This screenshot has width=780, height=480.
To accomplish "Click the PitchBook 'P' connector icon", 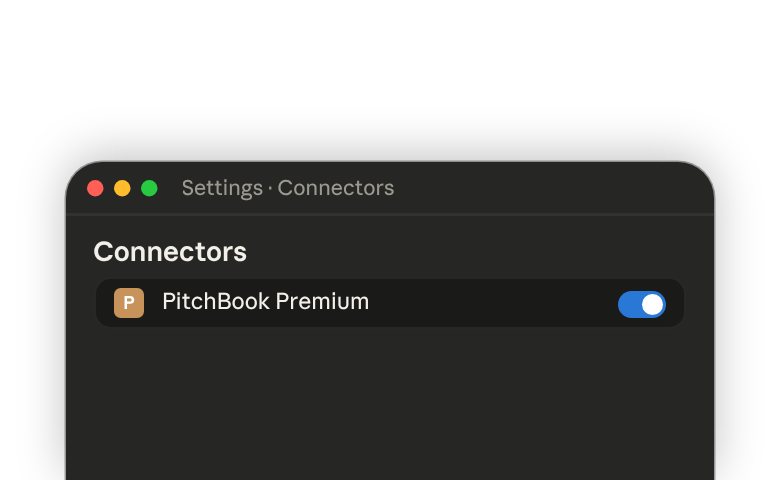I will pos(129,302).
